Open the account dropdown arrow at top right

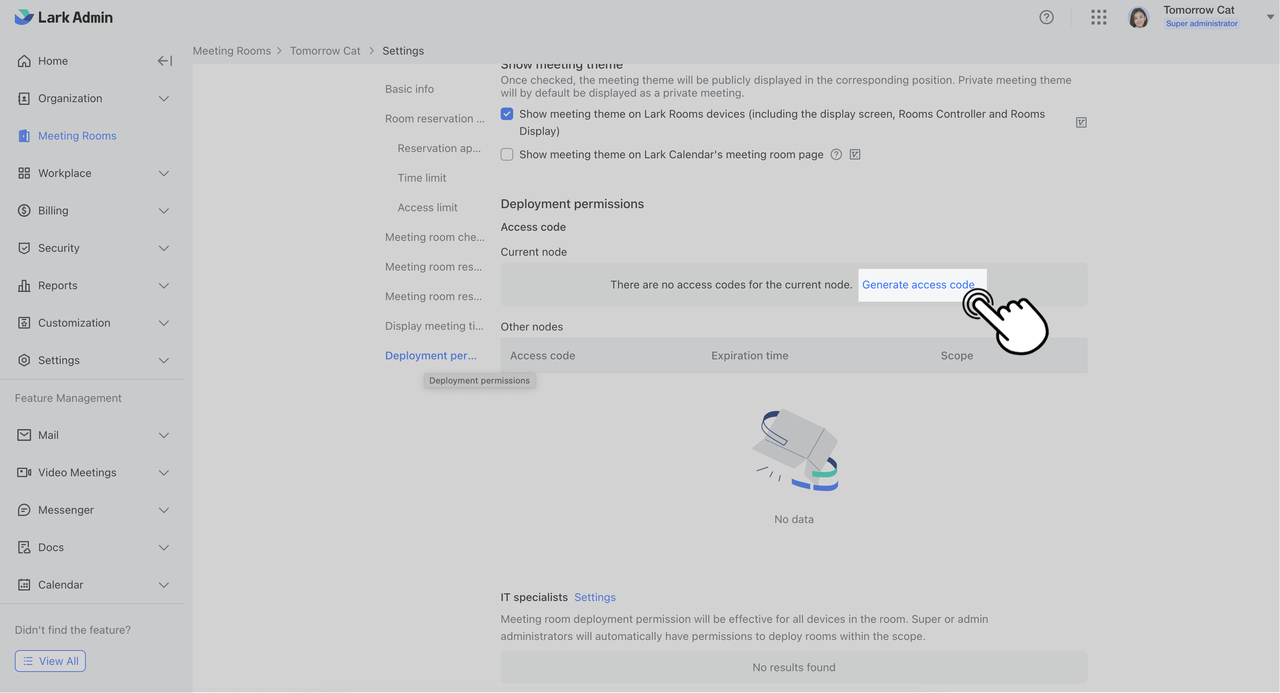(x=1271, y=17)
